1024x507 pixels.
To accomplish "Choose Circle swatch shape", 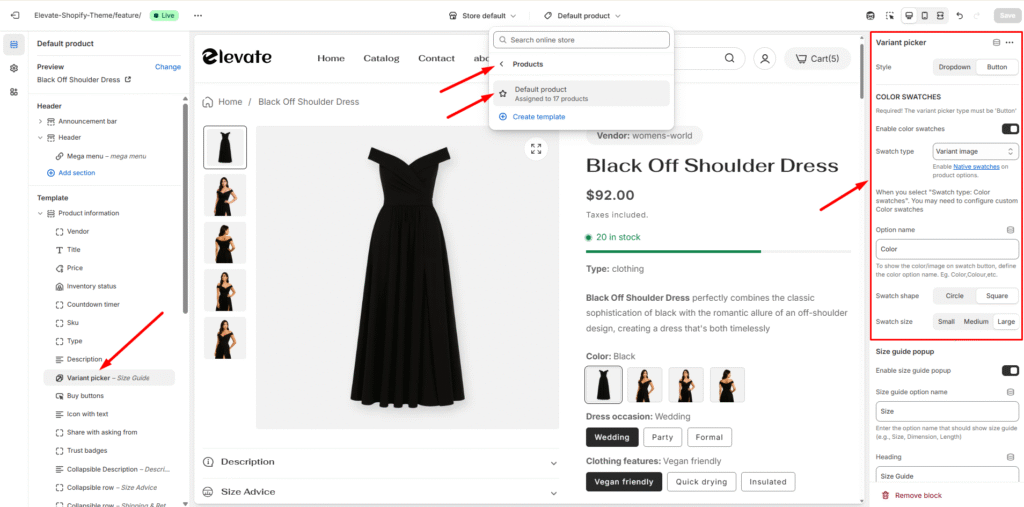I will 955,296.
